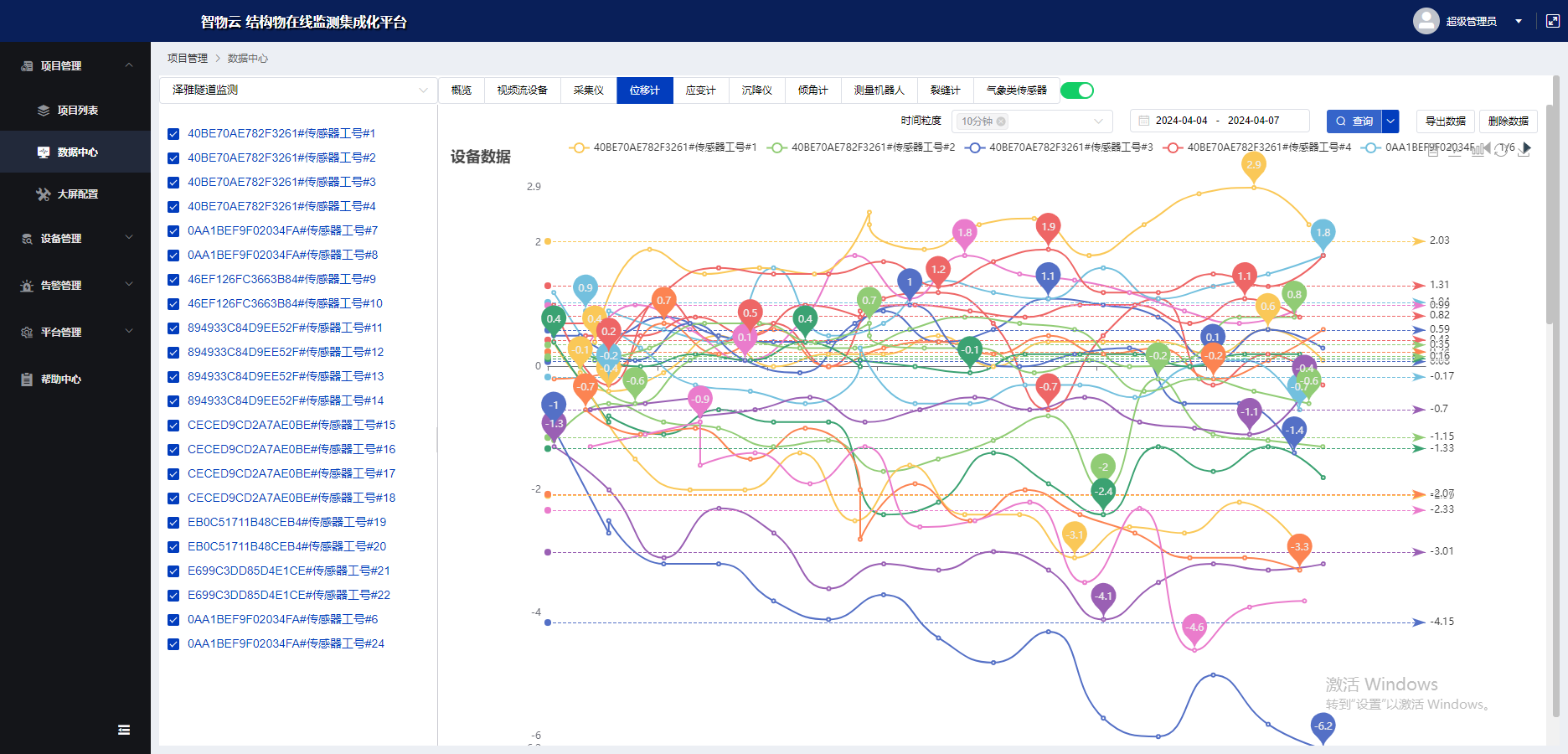Expand the 设备管理 sidebar menu
Image resolution: width=1568 pixels, height=754 pixels.
(x=75, y=239)
